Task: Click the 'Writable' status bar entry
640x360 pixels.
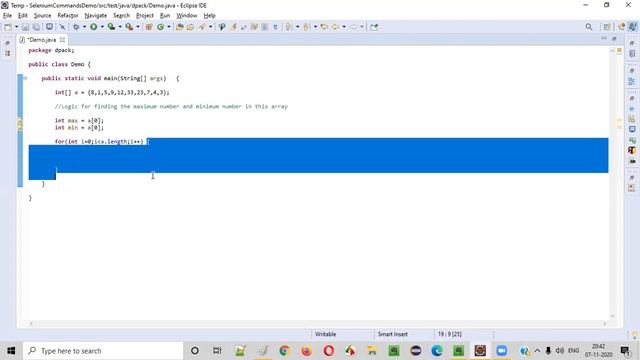Action: [325, 334]
